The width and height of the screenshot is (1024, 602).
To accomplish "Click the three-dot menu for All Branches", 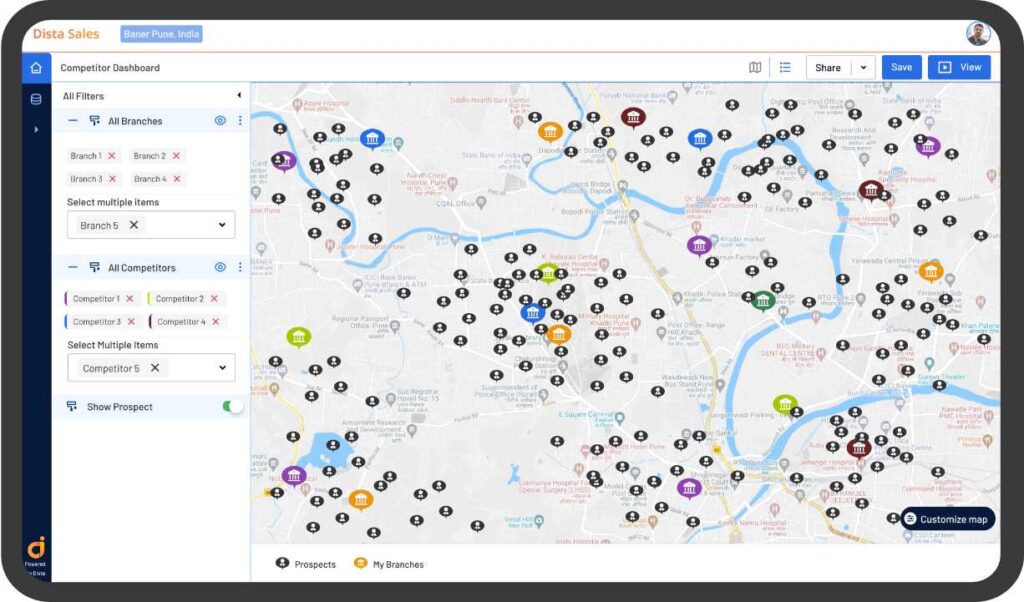I will 240,121.
